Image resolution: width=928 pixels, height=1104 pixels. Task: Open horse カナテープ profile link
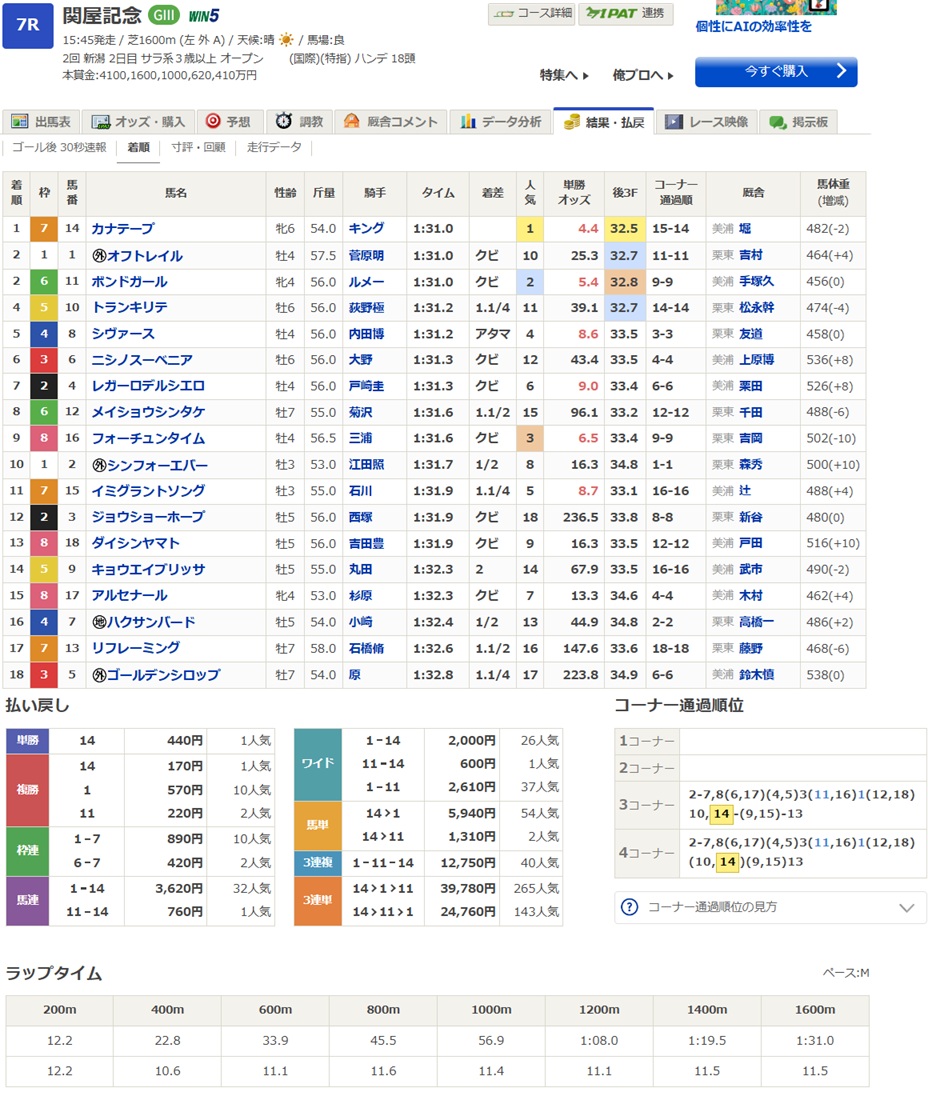123,229
